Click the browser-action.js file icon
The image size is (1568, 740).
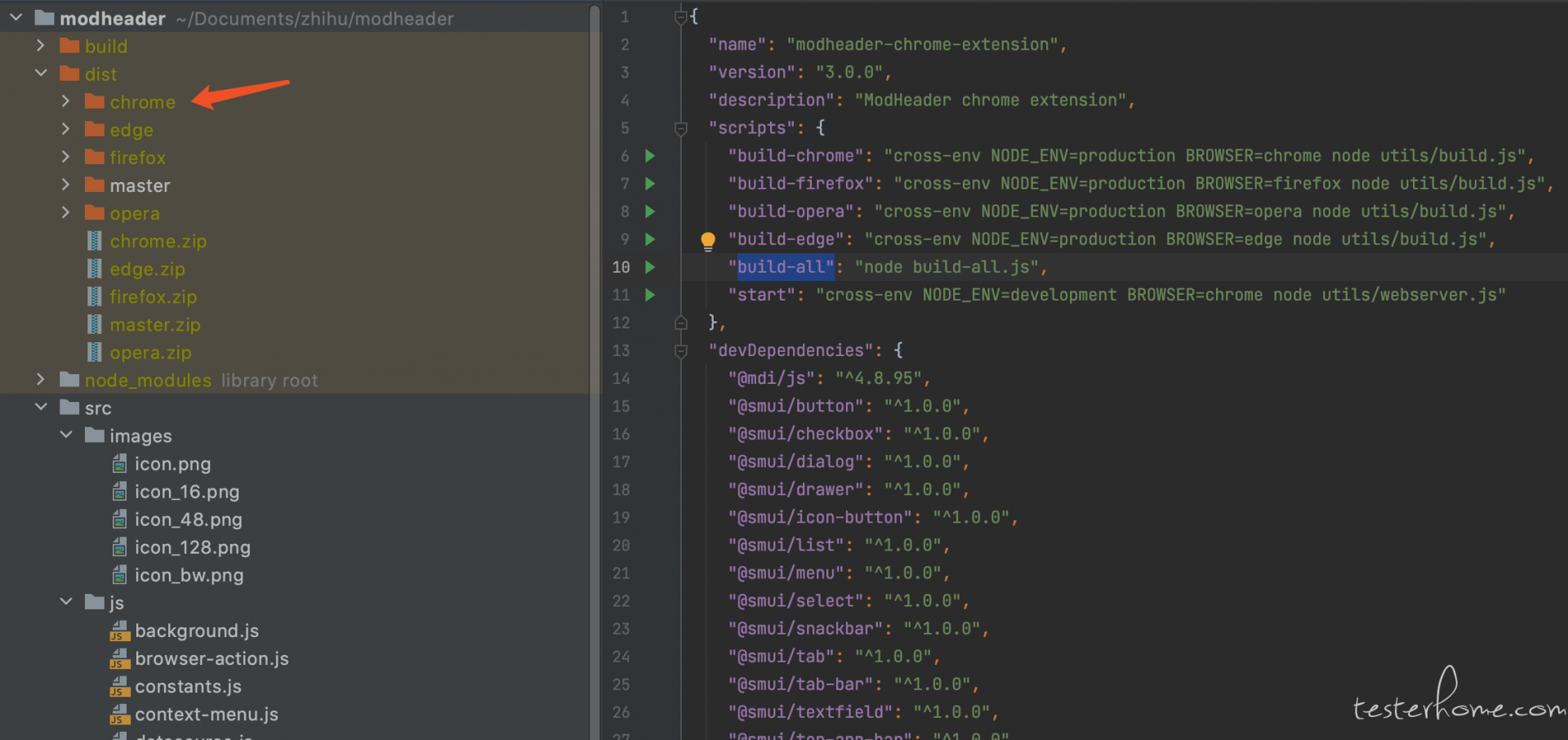coord(120,658)
